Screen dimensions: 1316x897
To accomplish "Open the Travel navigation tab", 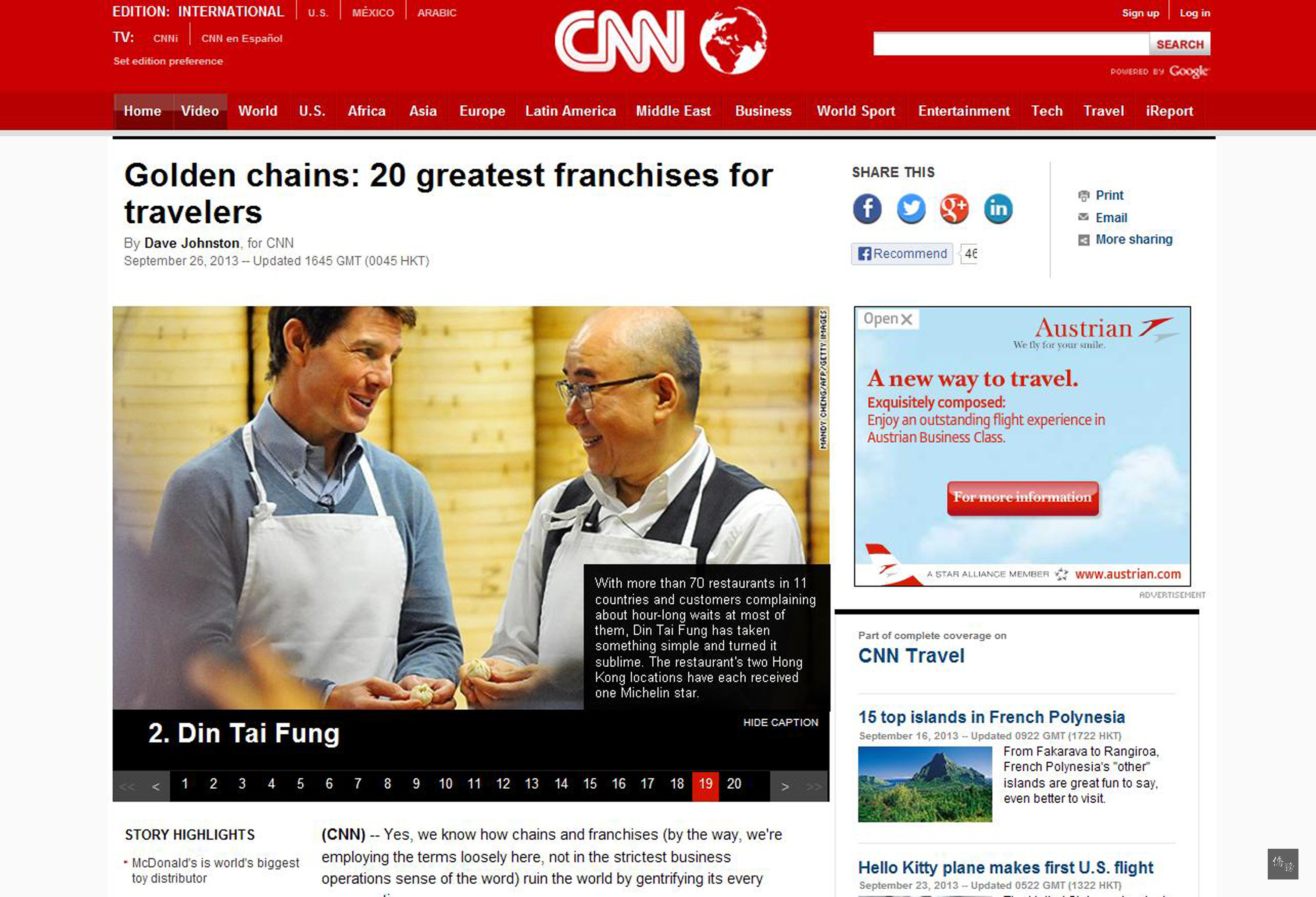I will (1103, 111).
